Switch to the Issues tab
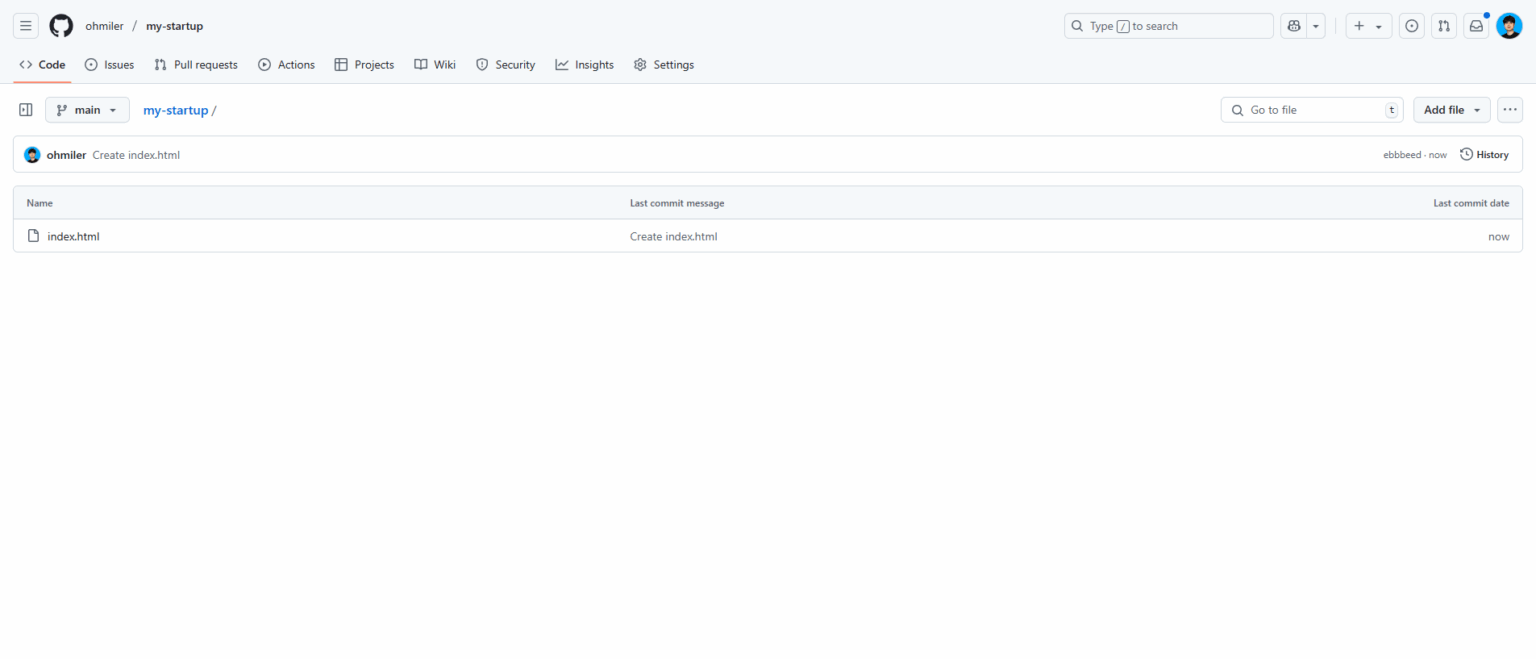The width and height of the screenshot is (1536, 659). [109, 64]
